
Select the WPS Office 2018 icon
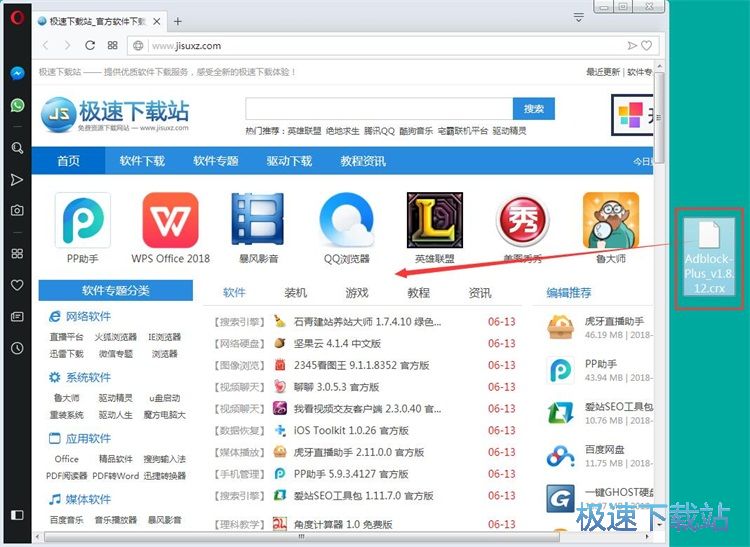(x=171, y=220)
